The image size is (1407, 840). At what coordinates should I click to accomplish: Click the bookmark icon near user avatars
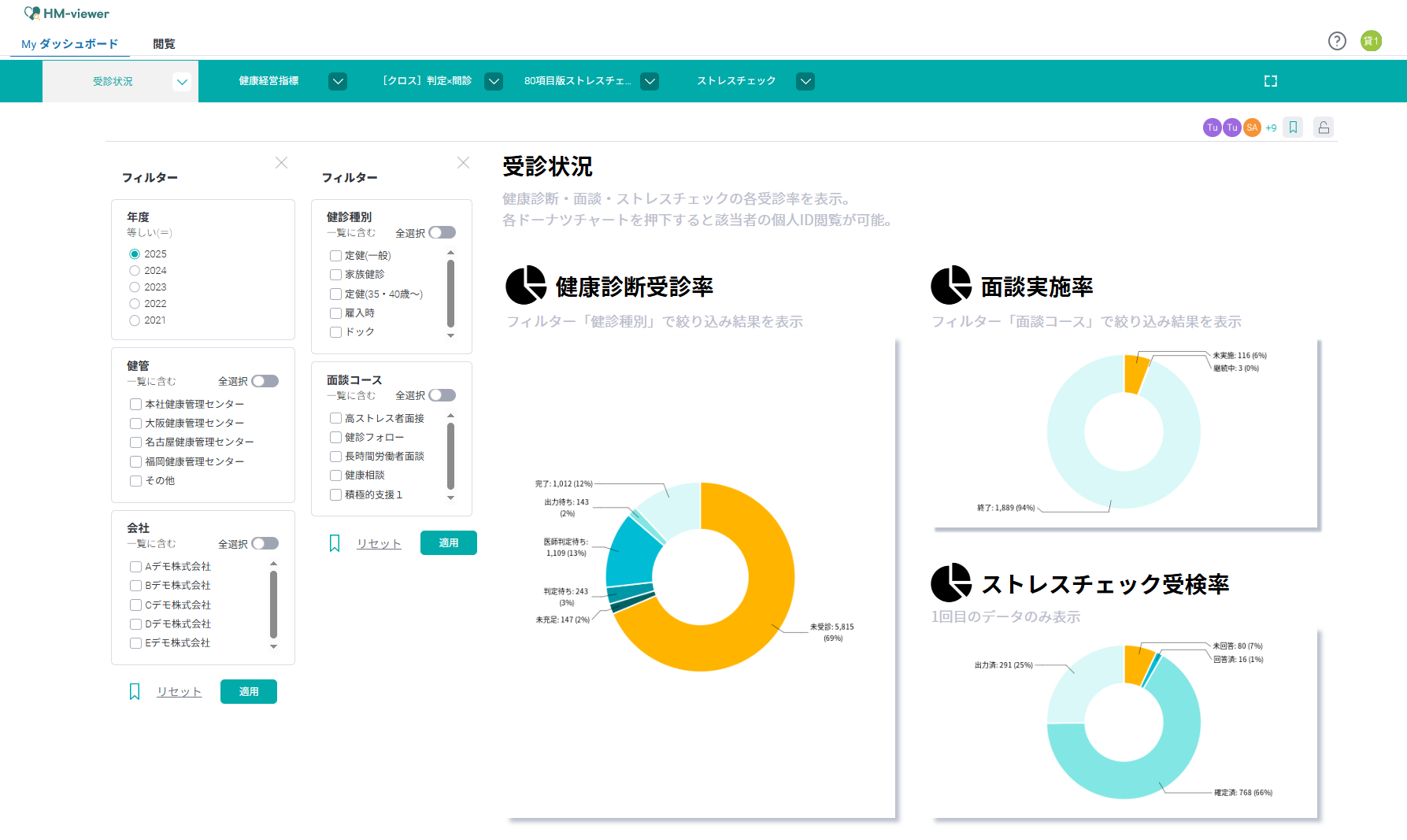1293,128
